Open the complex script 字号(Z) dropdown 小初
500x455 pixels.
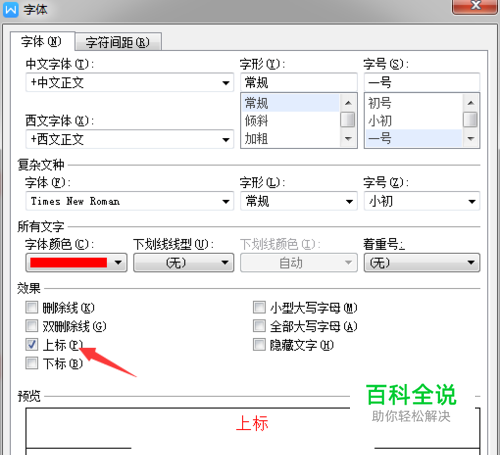tap(422, 201)
